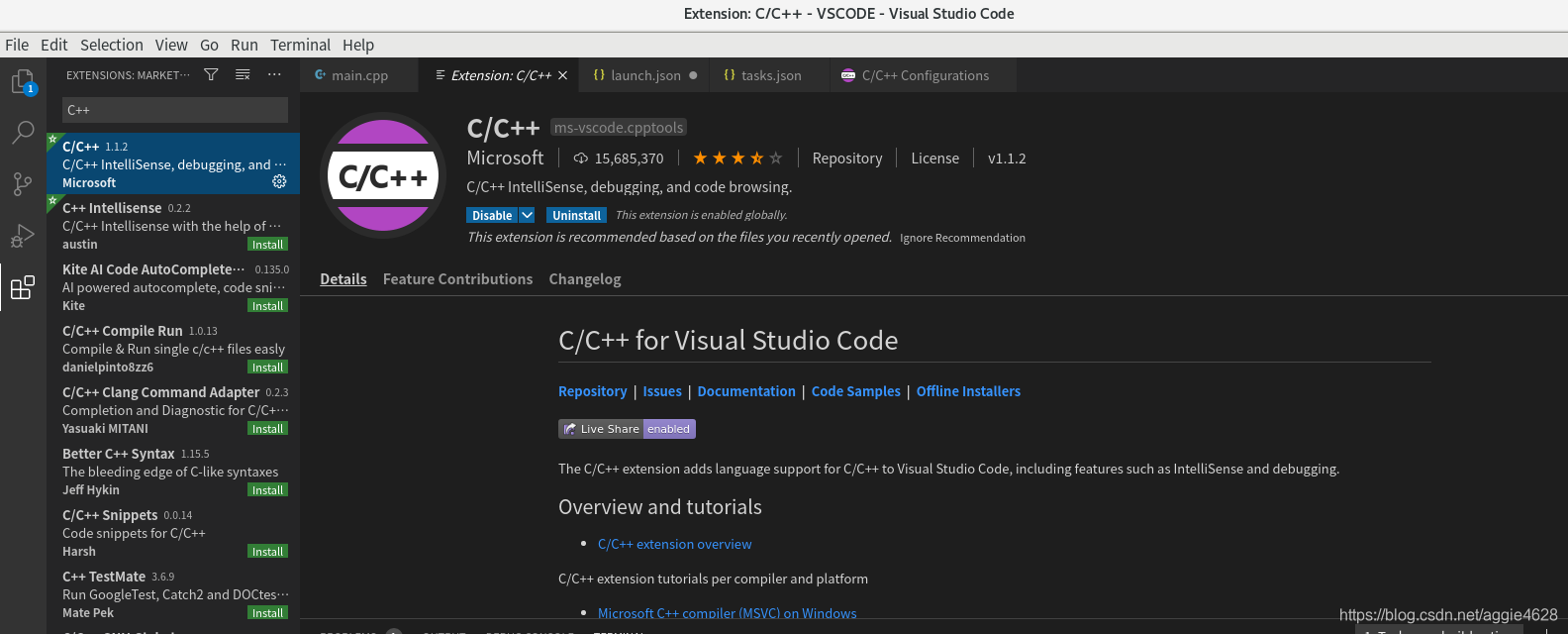Rate extension via the star rating
This screenshot has height=634, width=1568.
[737, 158]
